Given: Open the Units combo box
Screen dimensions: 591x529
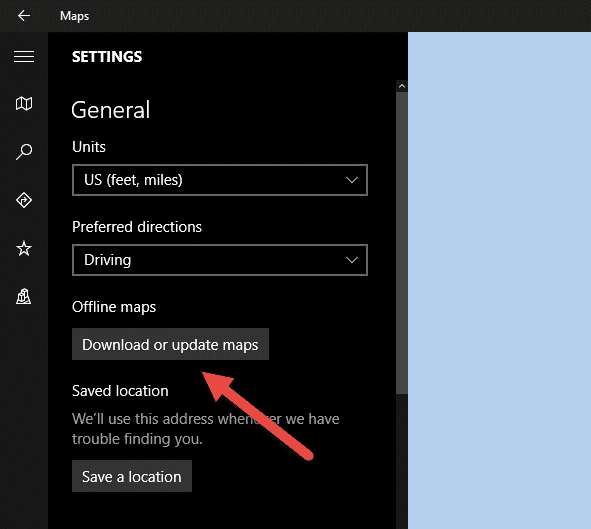Looking at the screenshot, I should pyautogui.click(x=220, y=180).
